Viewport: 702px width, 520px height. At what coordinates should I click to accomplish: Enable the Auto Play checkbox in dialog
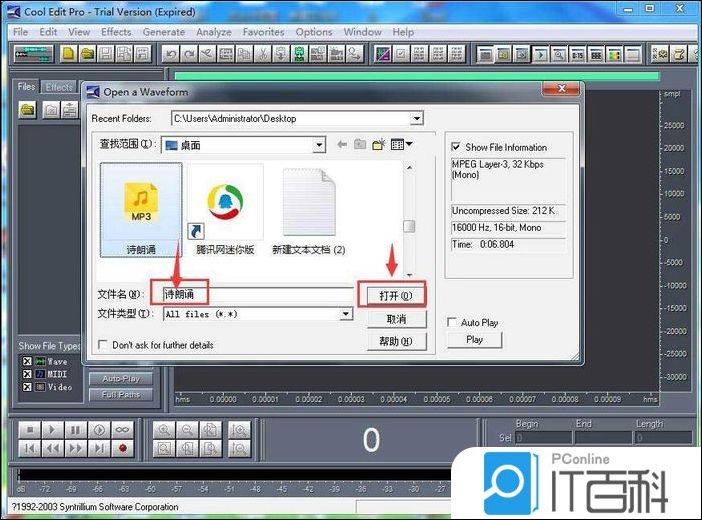[x=452, y=322]
